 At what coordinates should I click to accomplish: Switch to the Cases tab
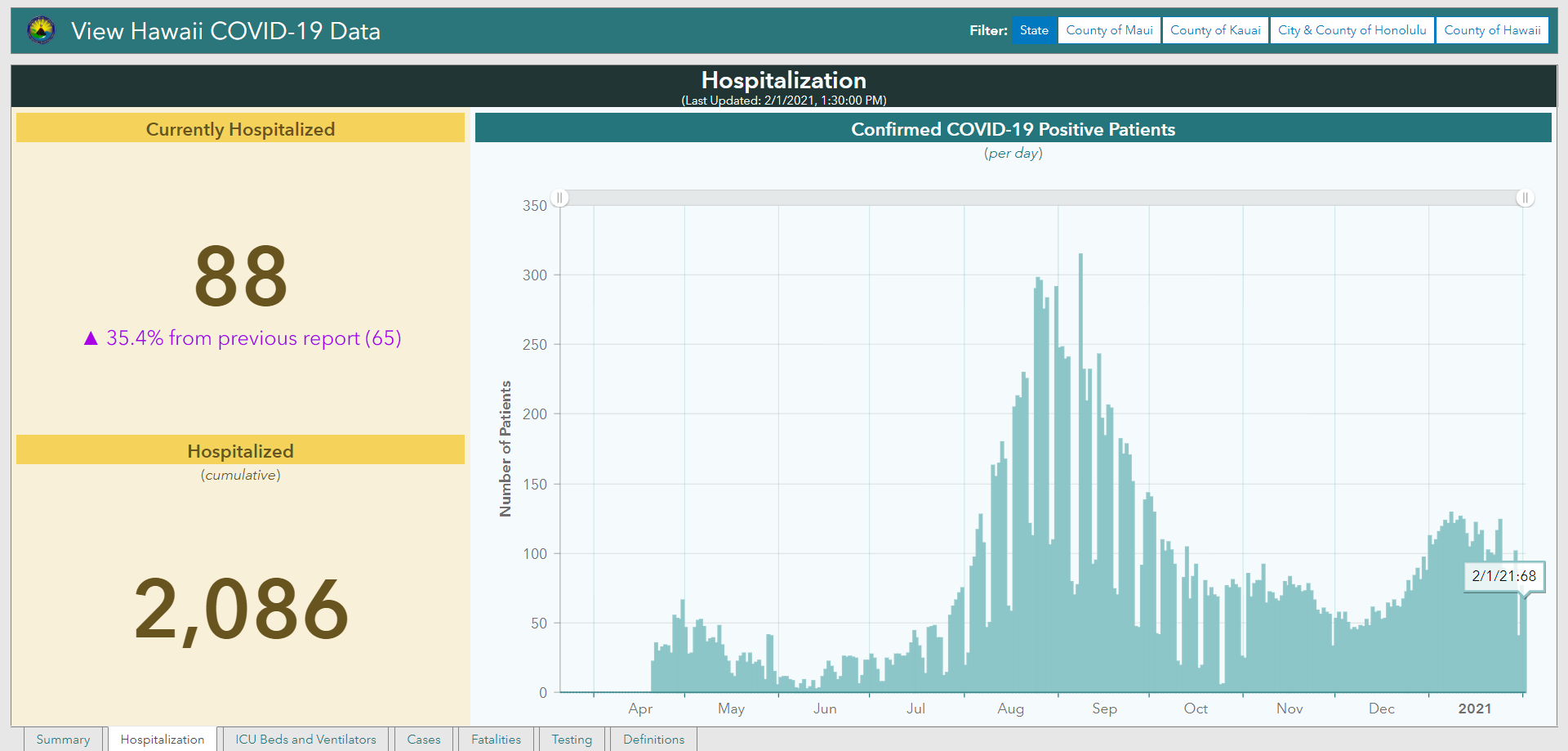tap(424, 740)
